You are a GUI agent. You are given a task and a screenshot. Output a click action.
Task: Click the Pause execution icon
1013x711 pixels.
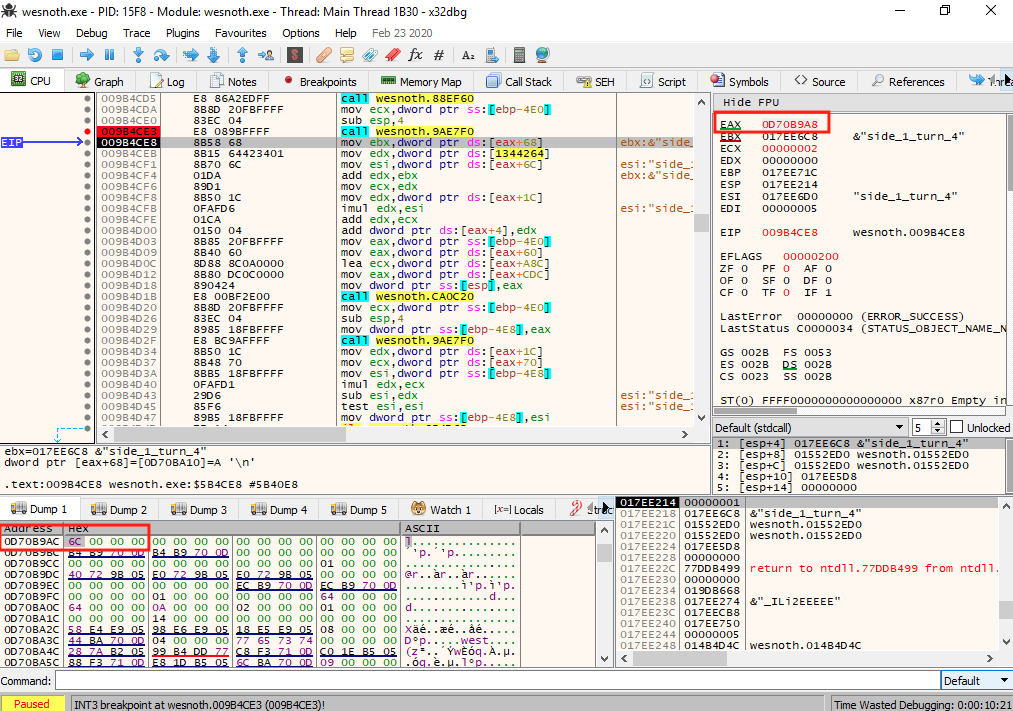point(109,55)
